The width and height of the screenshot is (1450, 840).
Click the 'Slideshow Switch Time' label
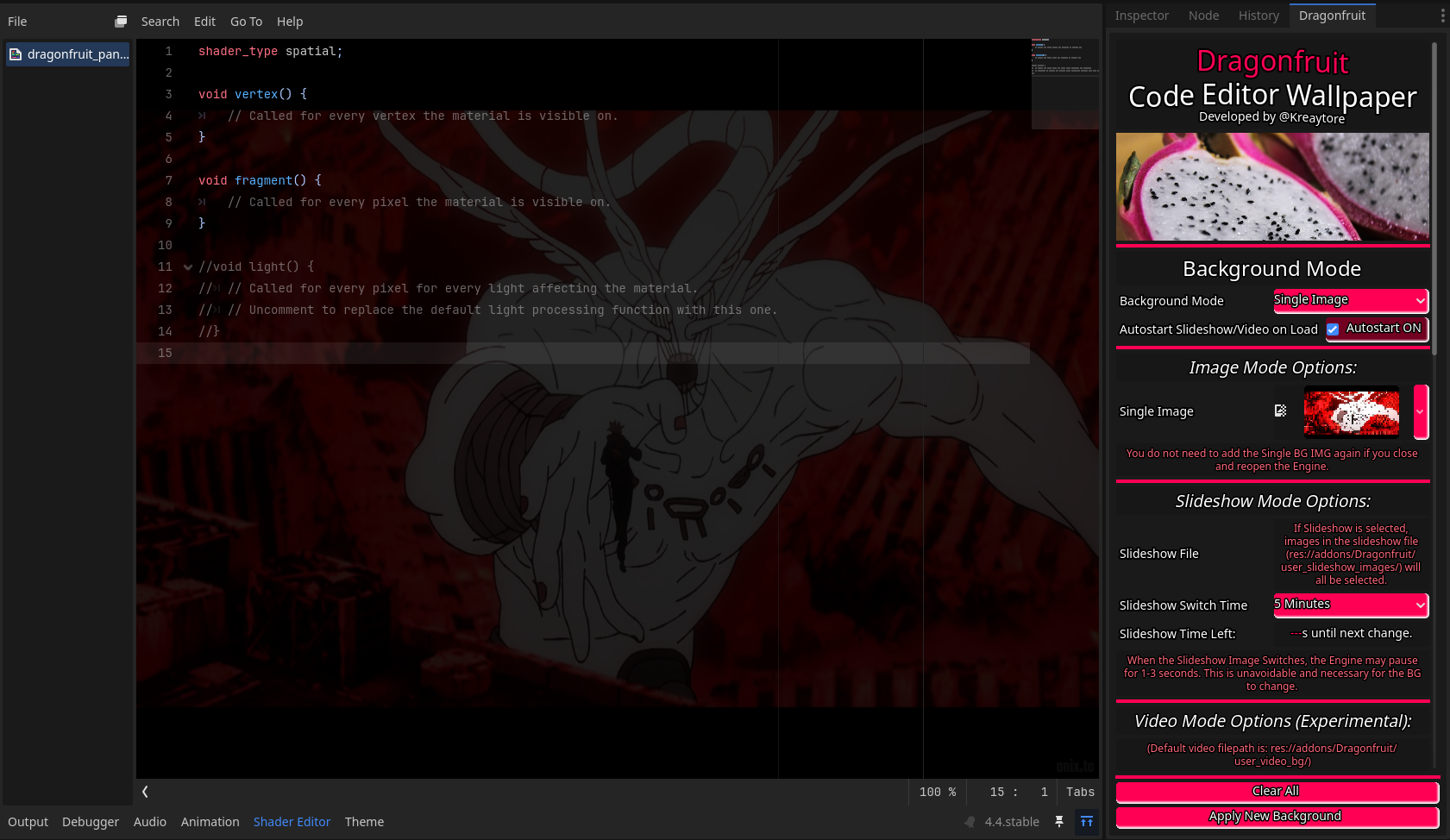[1183, 605]
